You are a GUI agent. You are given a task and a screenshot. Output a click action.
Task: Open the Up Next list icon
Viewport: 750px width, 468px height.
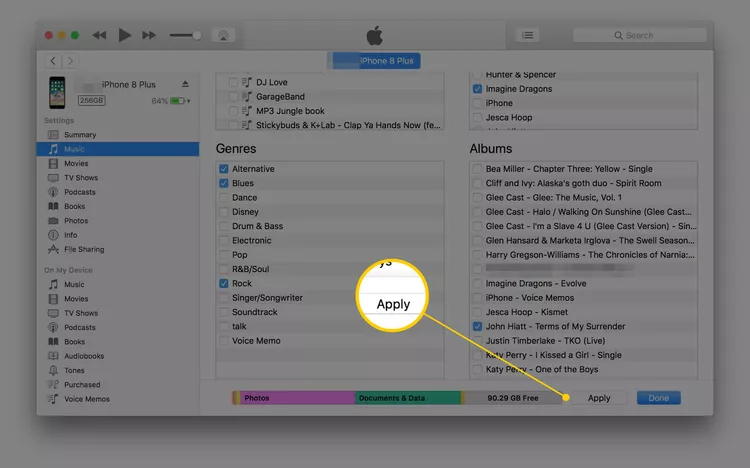(528, 35)
